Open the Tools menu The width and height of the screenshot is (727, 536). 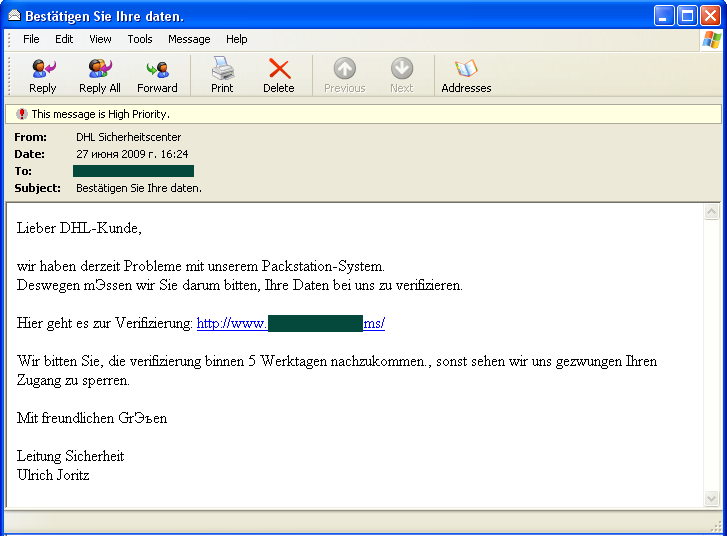(x=140, y=39)
